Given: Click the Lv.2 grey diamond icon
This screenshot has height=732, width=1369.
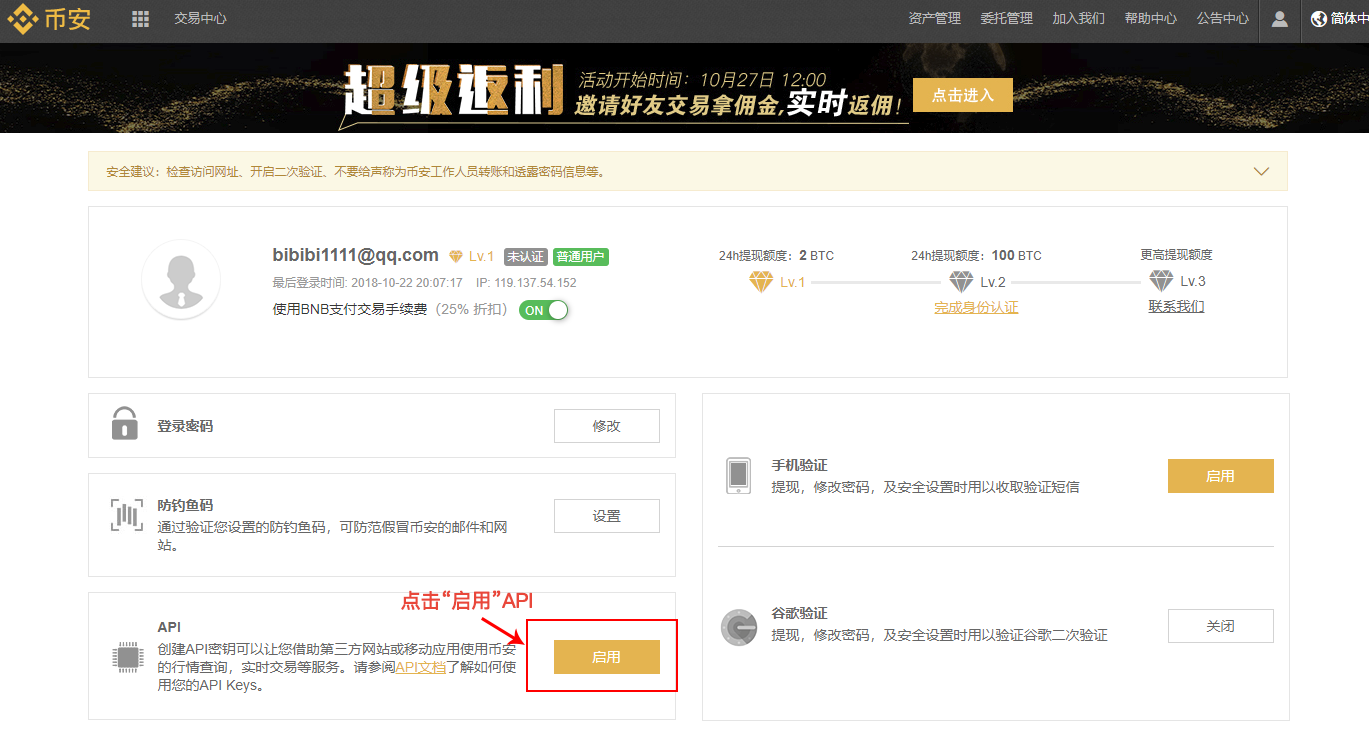Looking at the screenshot, I should (961, 282).
